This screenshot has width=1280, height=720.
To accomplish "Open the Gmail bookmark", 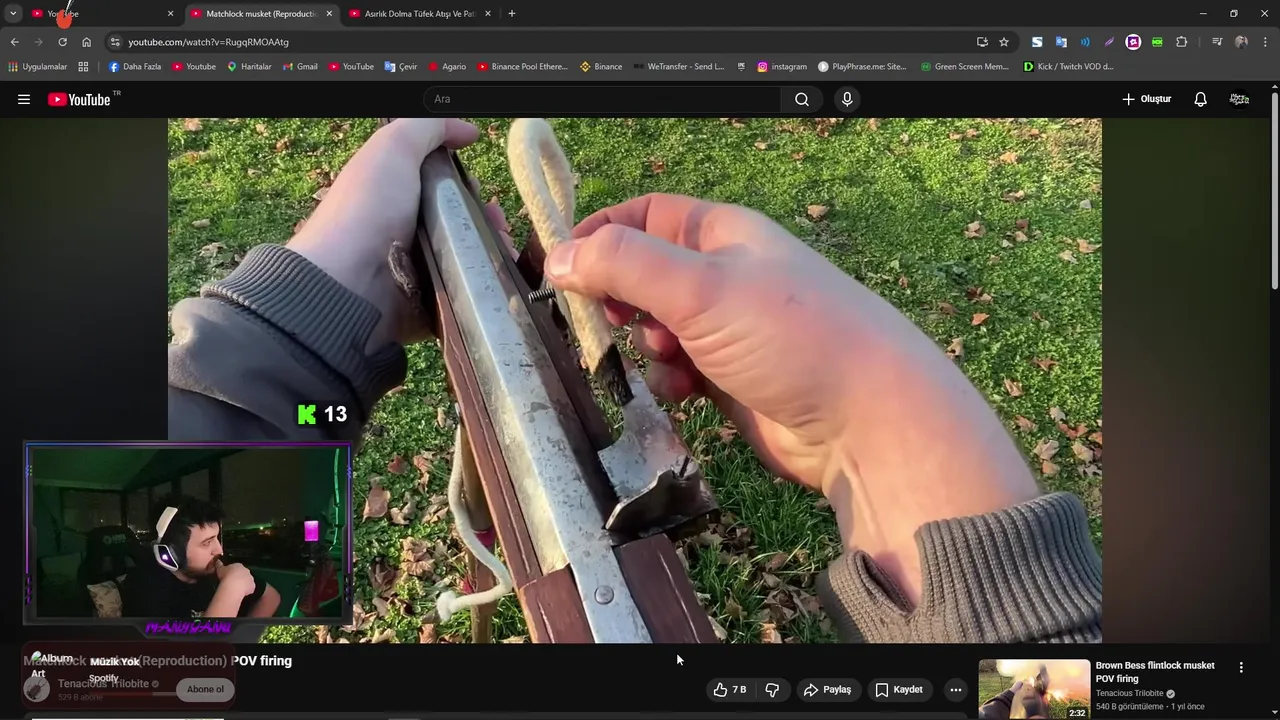I will coord(299,67).
